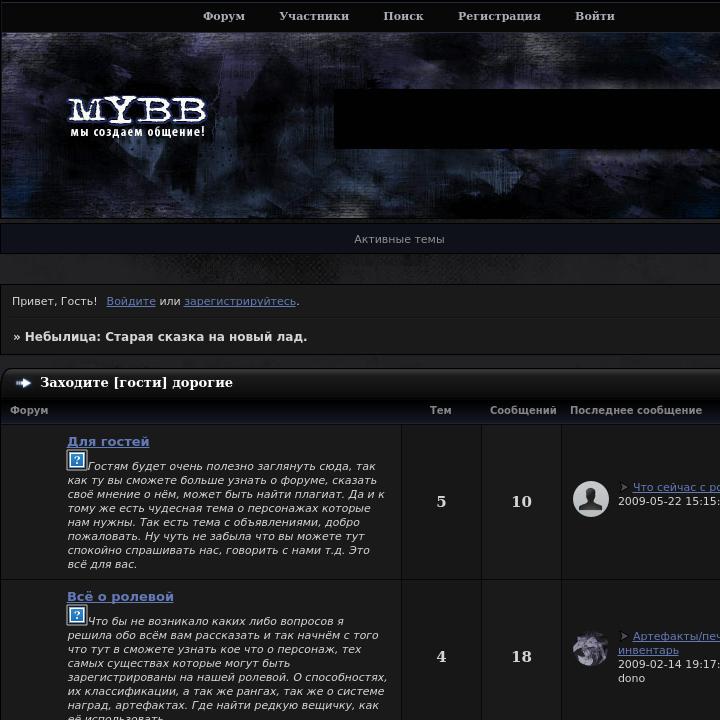720x720 pixels.
Task: Open the Войти menu item
Action: click(595, 16)
